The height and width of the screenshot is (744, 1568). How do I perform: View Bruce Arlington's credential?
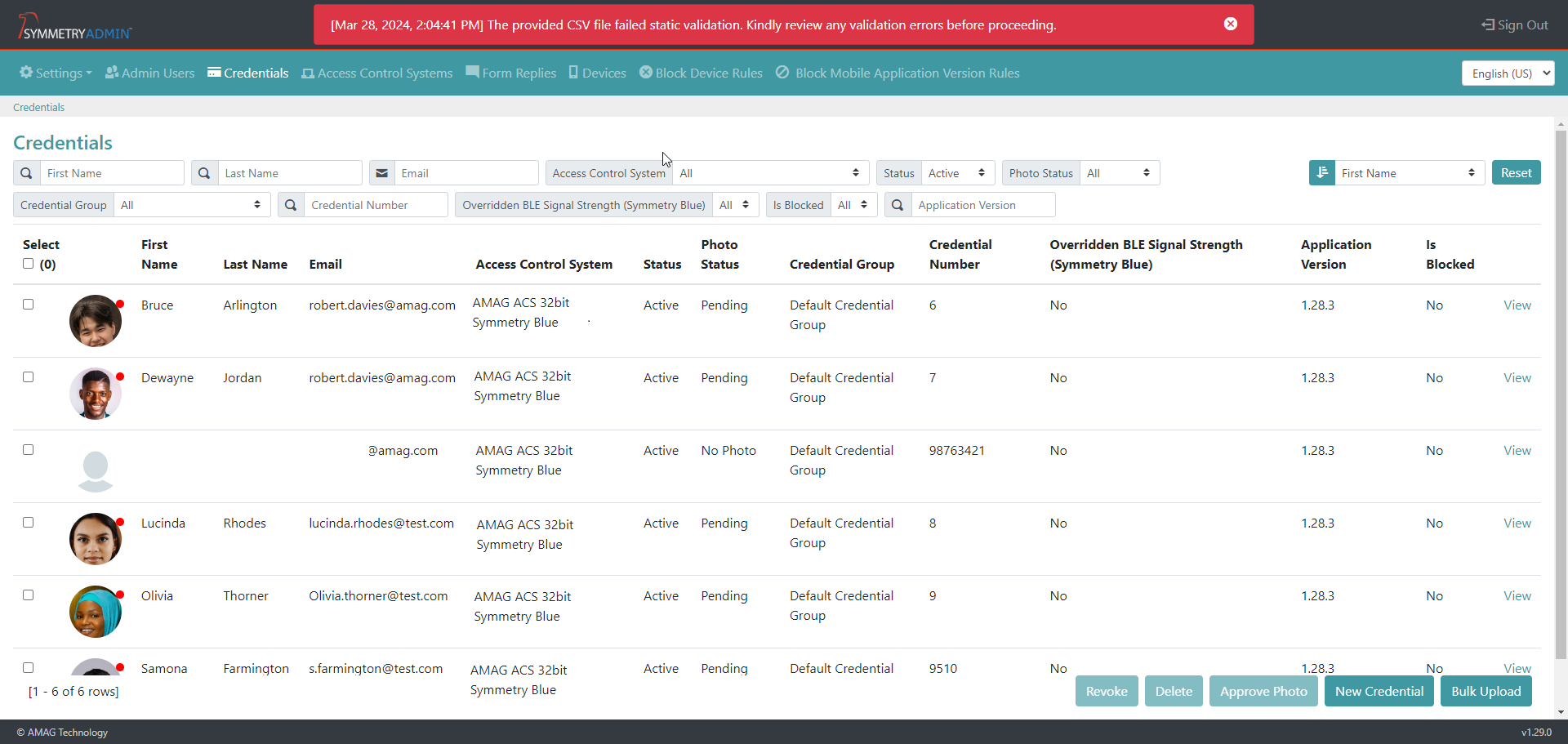[x=1517, y=305]
